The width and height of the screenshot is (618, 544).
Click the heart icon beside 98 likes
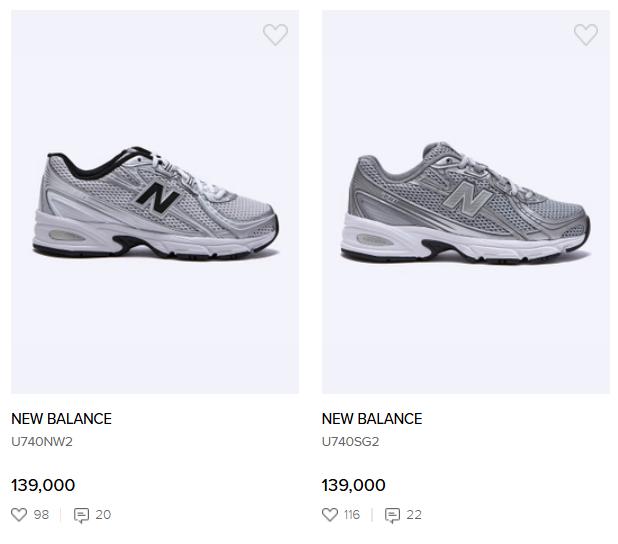coord(19,515)
